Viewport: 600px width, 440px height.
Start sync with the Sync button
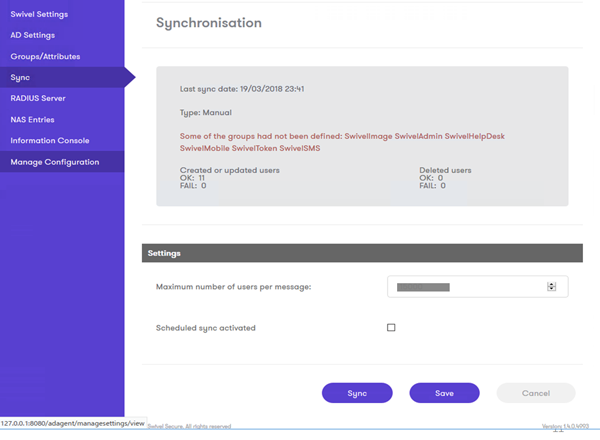click(x=357, y=393)
